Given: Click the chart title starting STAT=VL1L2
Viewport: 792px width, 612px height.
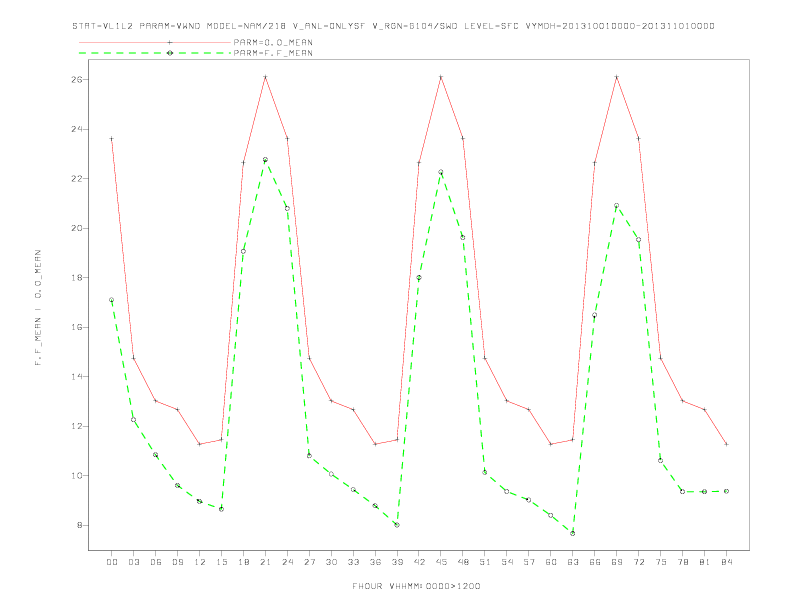Looking at the screenshot, I should pyautogui.click(x=393, y=26).
